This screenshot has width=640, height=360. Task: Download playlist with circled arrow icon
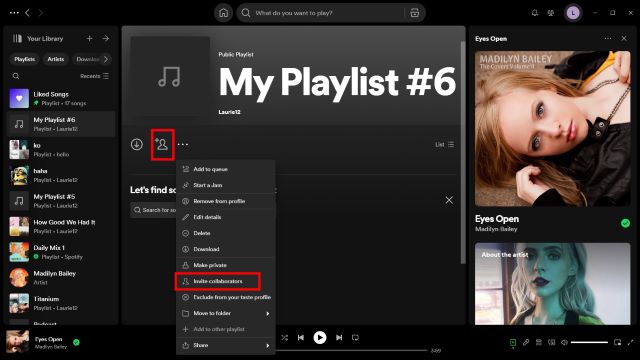[137, 144]
